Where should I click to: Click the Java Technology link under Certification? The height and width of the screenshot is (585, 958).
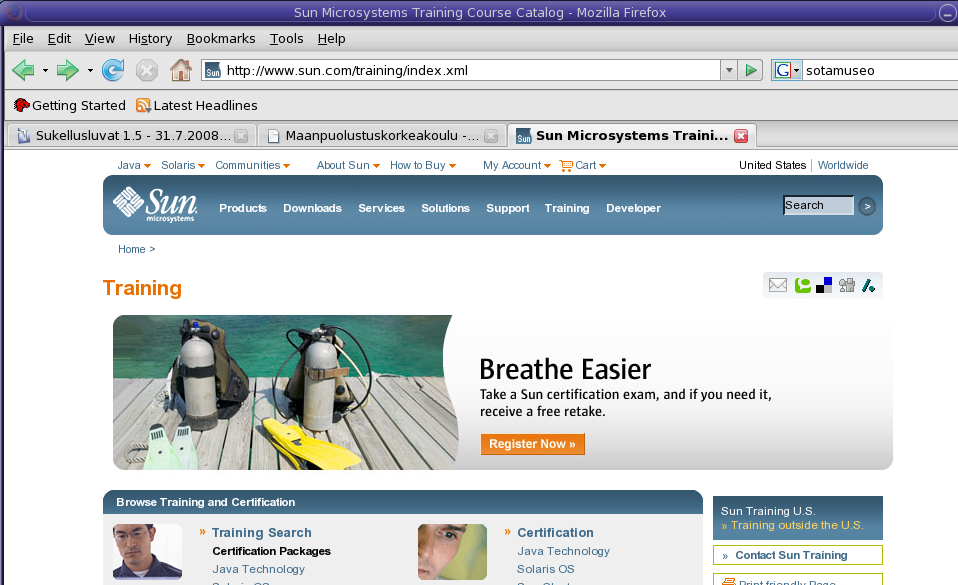click(563, 551)
